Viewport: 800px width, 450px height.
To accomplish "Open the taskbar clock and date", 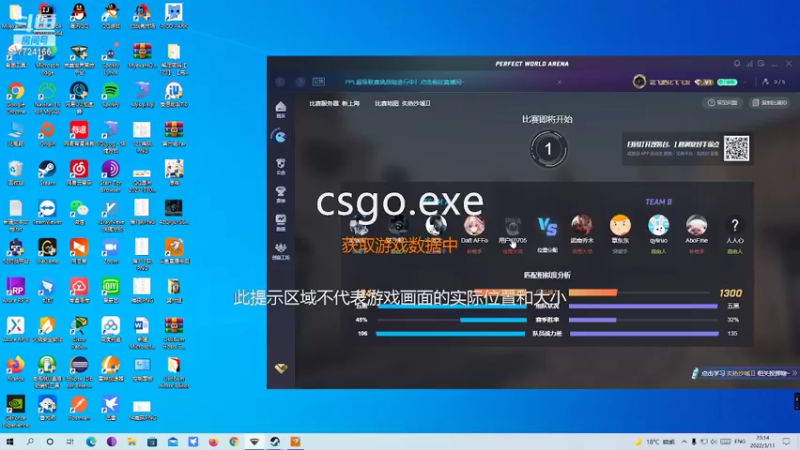I will click(x=763, y=441).
